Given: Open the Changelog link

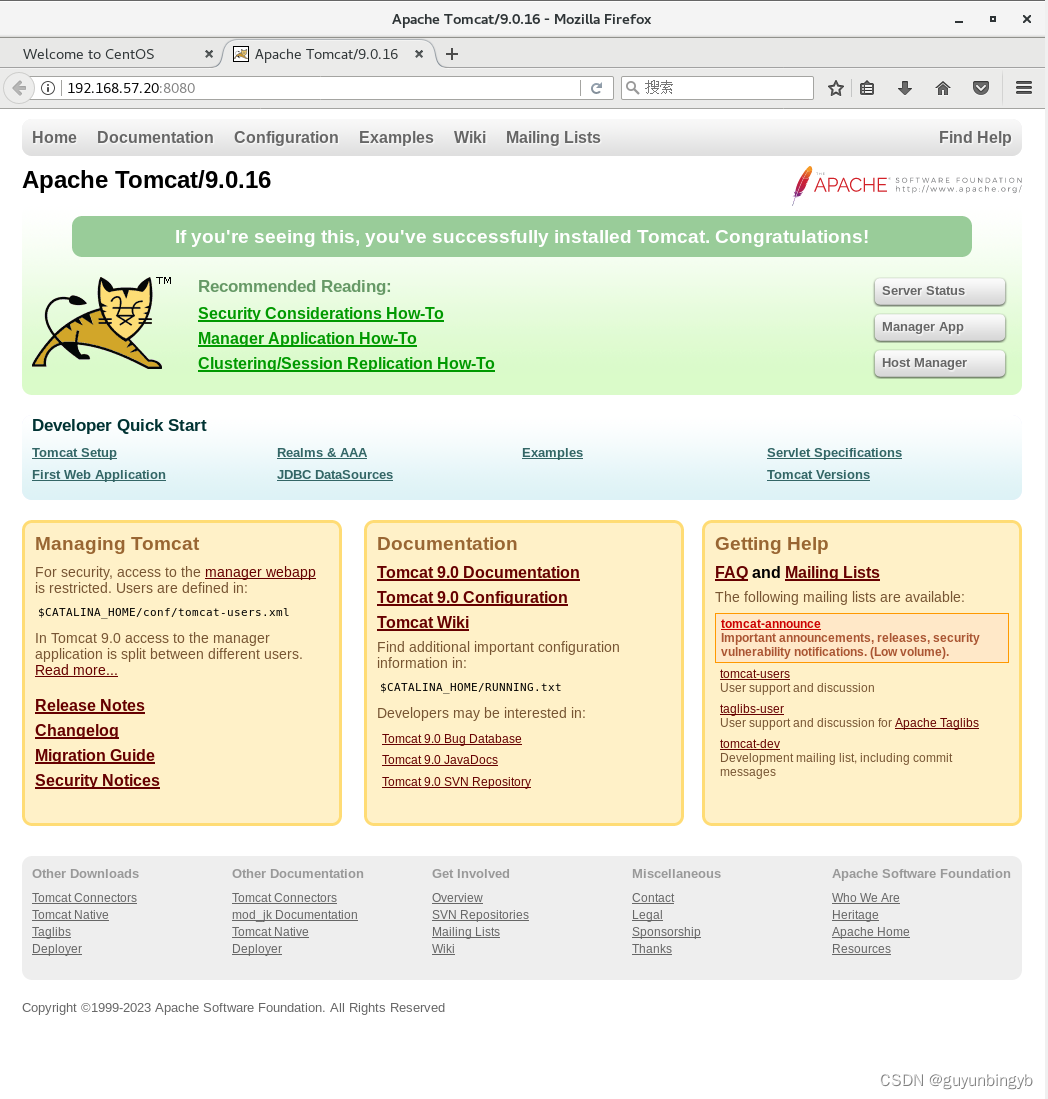Looking at the screenshot, I should (76, 730).
